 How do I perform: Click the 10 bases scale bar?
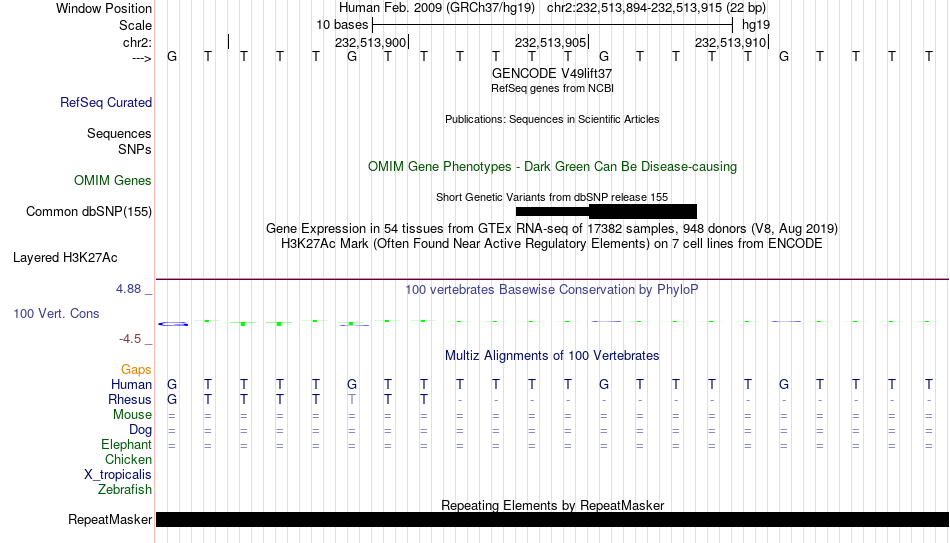pyautogui.click(x=552, y=25)
